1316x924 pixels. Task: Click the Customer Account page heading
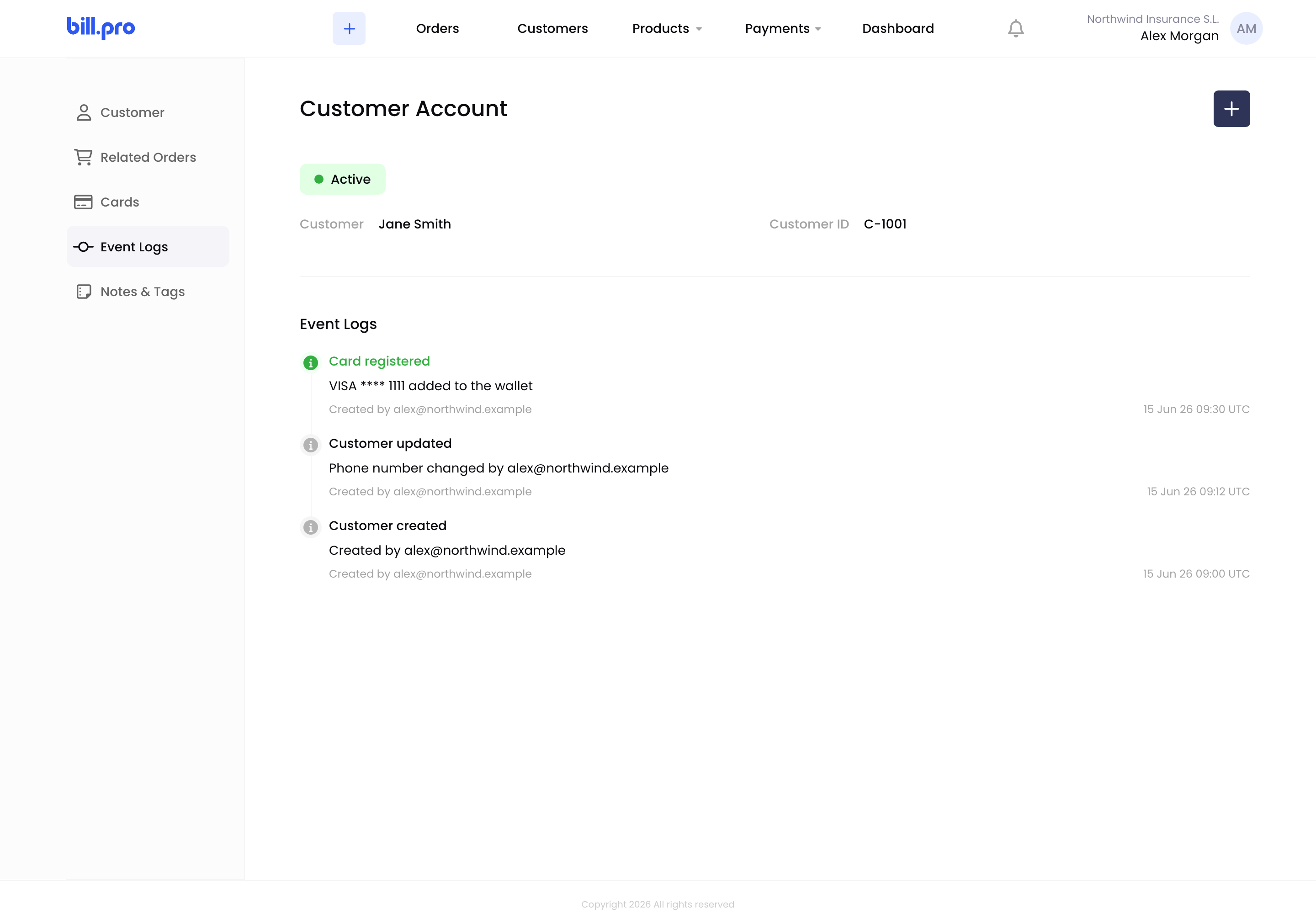403,109
